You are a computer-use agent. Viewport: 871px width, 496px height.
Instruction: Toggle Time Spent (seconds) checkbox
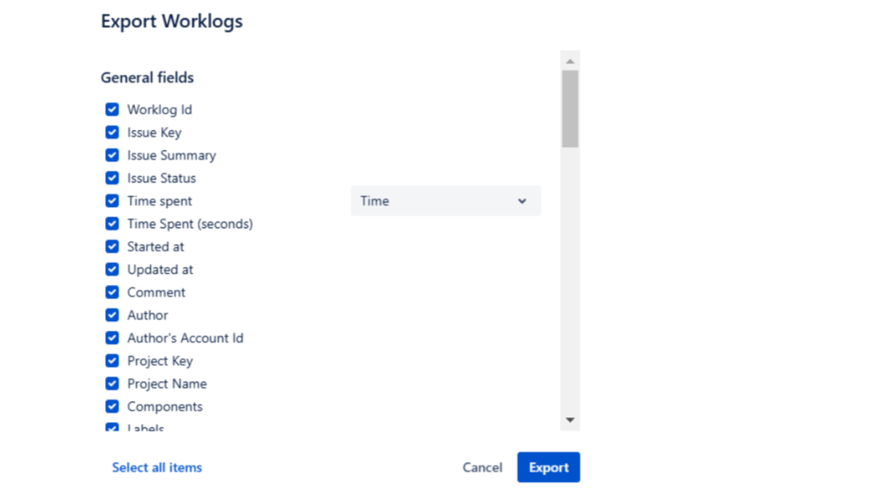click(112, 224)
